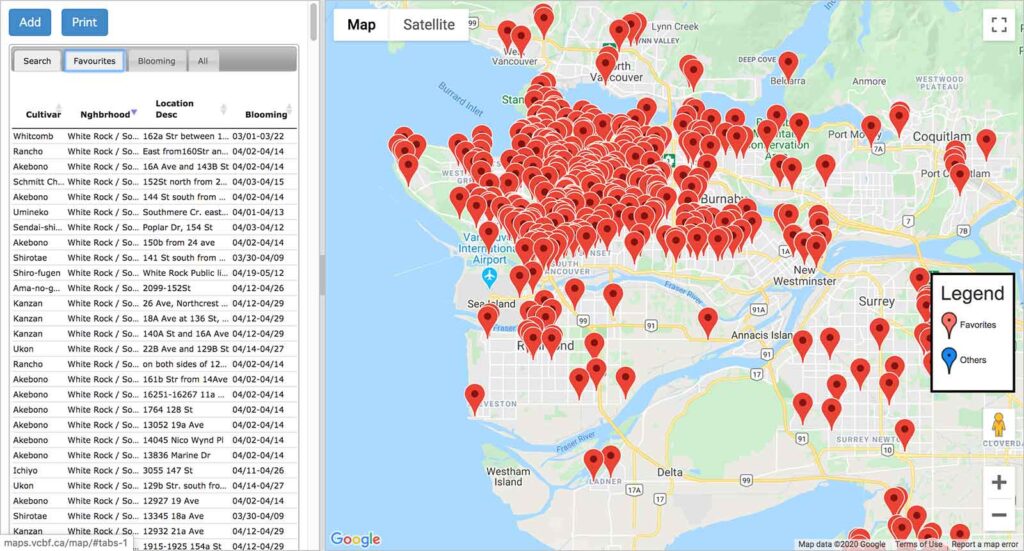The image size is (1024, 551).
Task: Sort table by Blooming column
Action: (266, 114)
